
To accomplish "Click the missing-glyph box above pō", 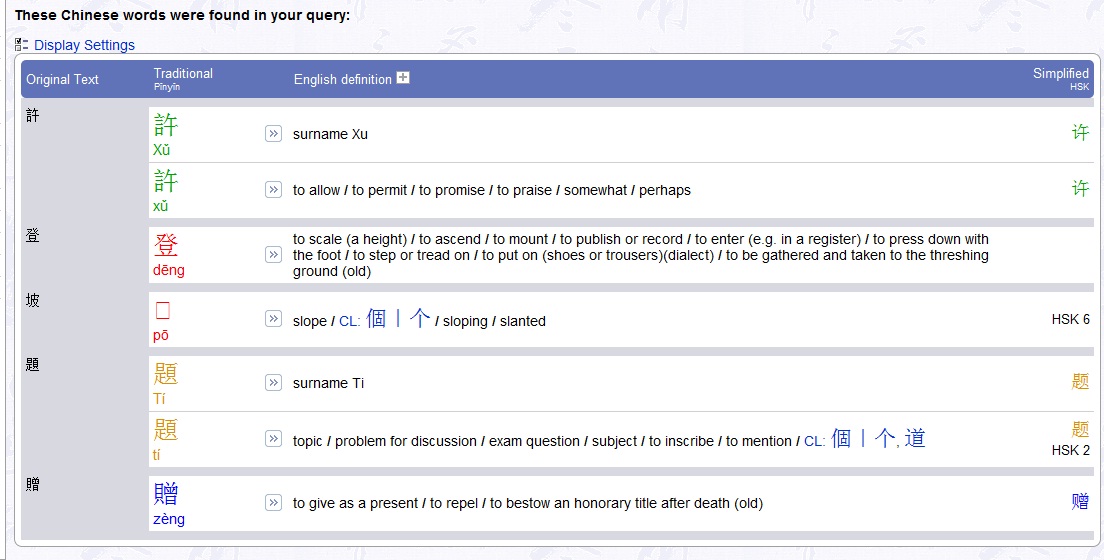I will click(163, 310).
